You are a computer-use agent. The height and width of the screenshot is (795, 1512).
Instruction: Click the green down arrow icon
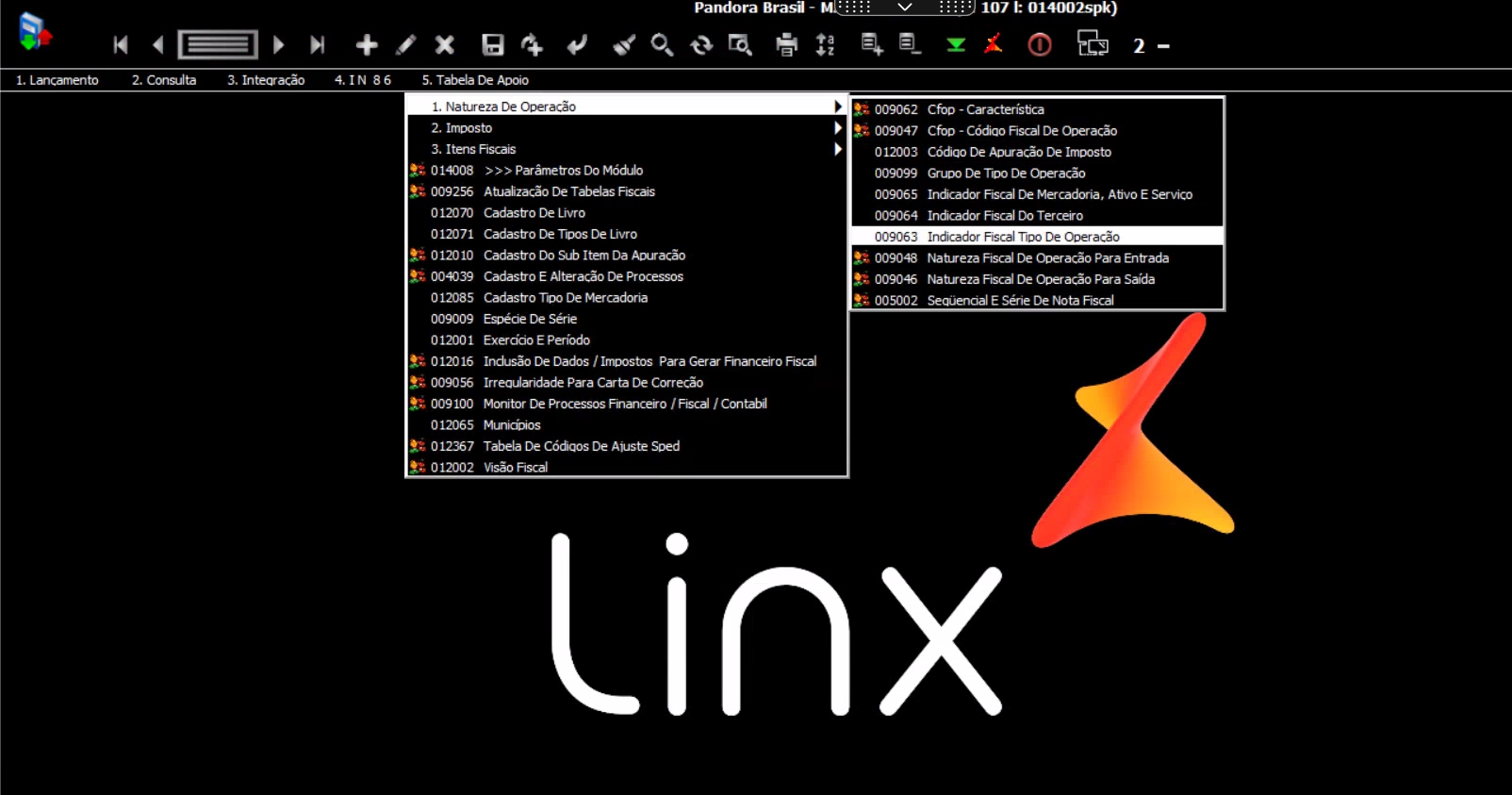click(956, 44)
